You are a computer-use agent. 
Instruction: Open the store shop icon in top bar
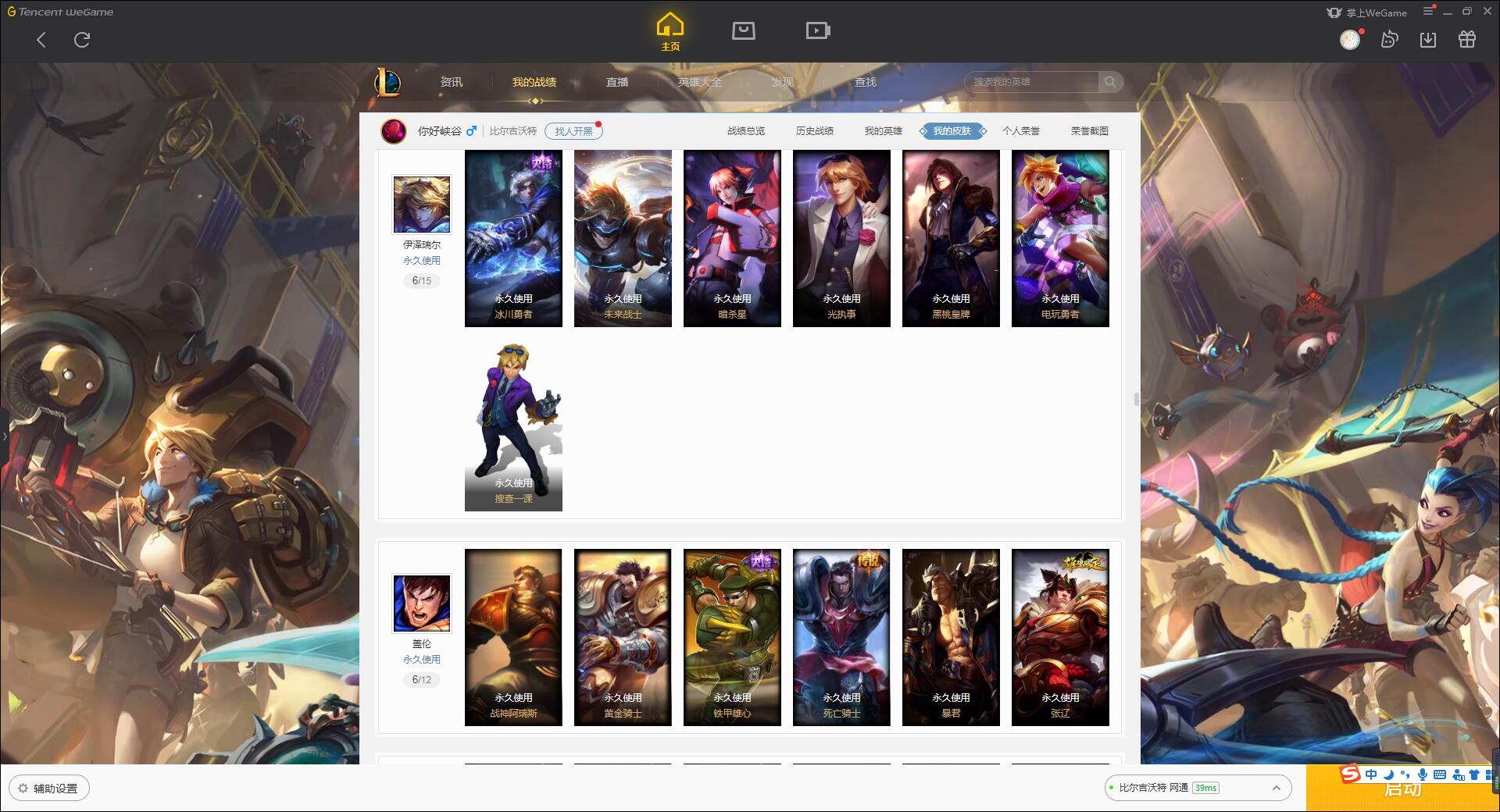[x=743, y=30]
